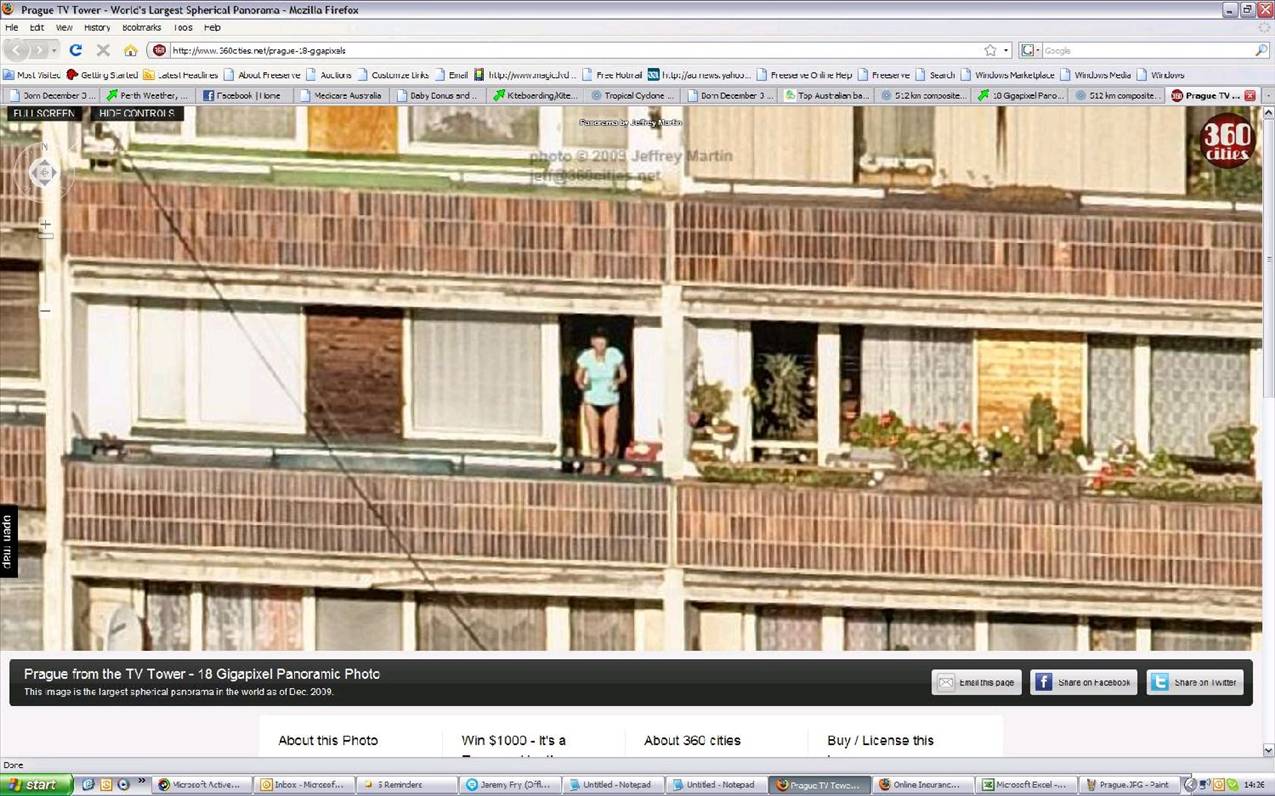Screen dimensions: 1275x796
Task: Click the URL address bar field
Action: point(570,50)
